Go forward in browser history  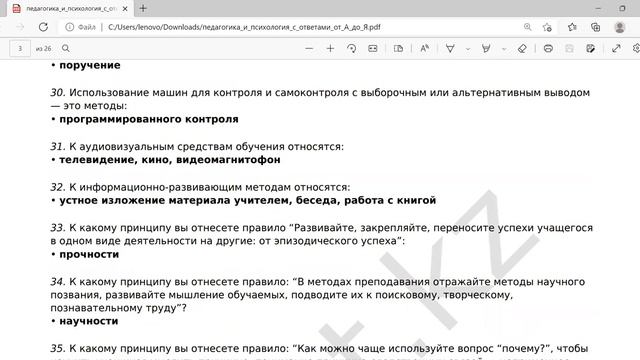click(x=20, y=27)
